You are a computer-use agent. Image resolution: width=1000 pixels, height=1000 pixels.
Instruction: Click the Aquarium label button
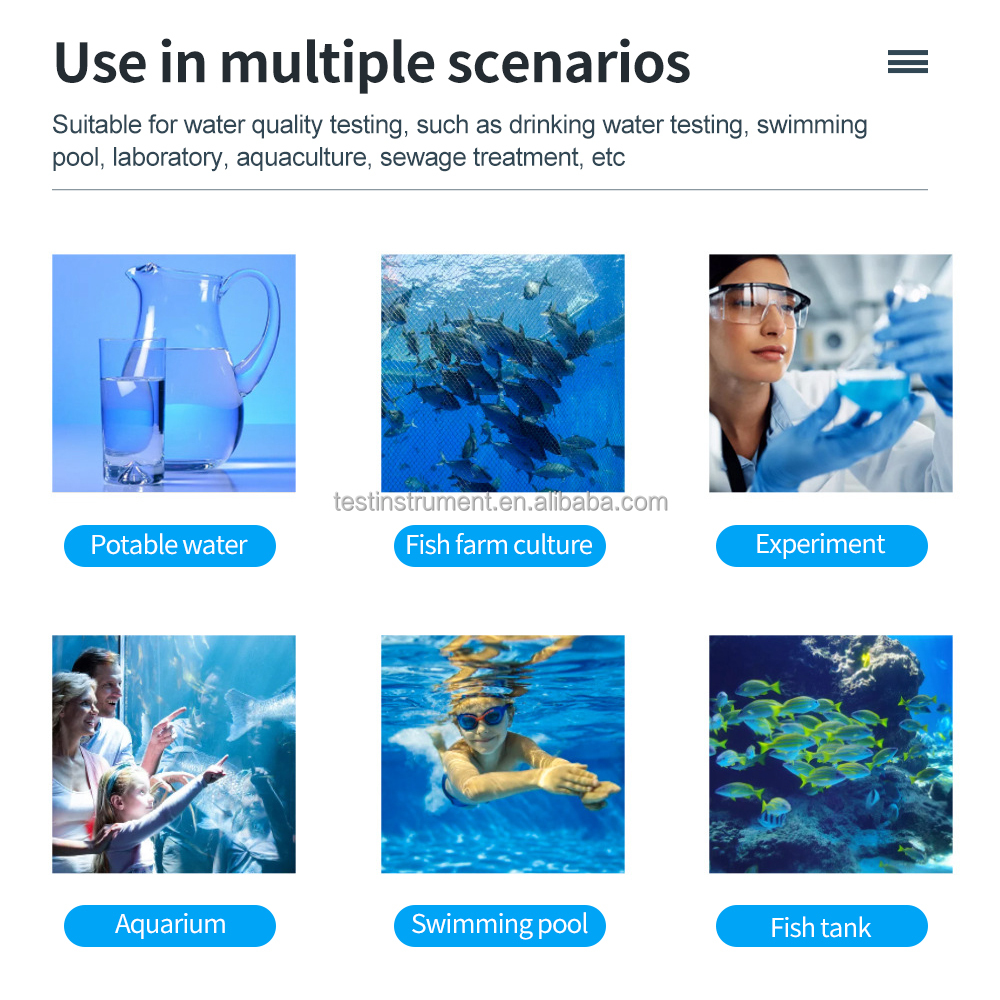click(170, 925)
